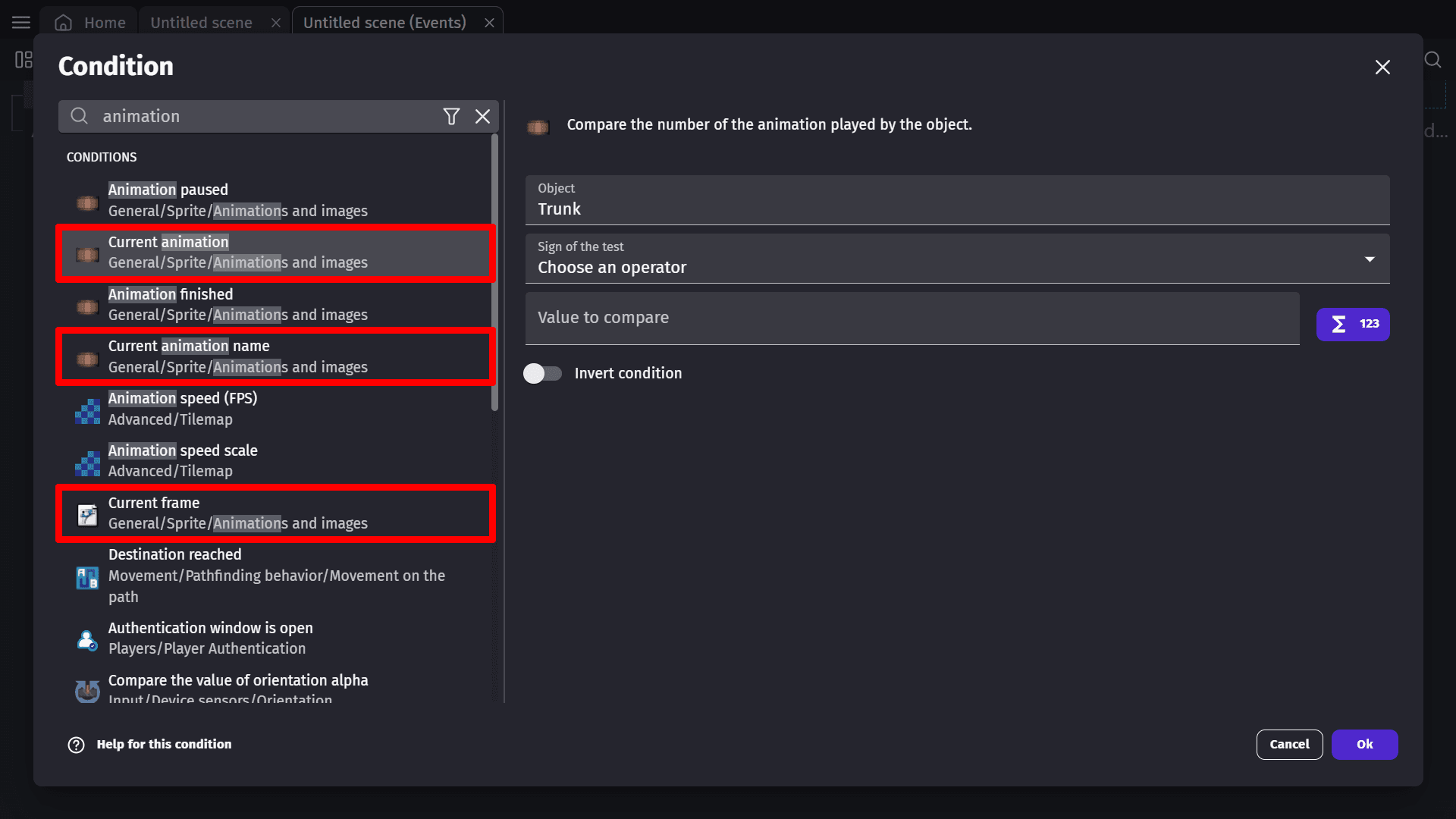Open the hamburger main menu
The image size is (1456, 819).
21,23
